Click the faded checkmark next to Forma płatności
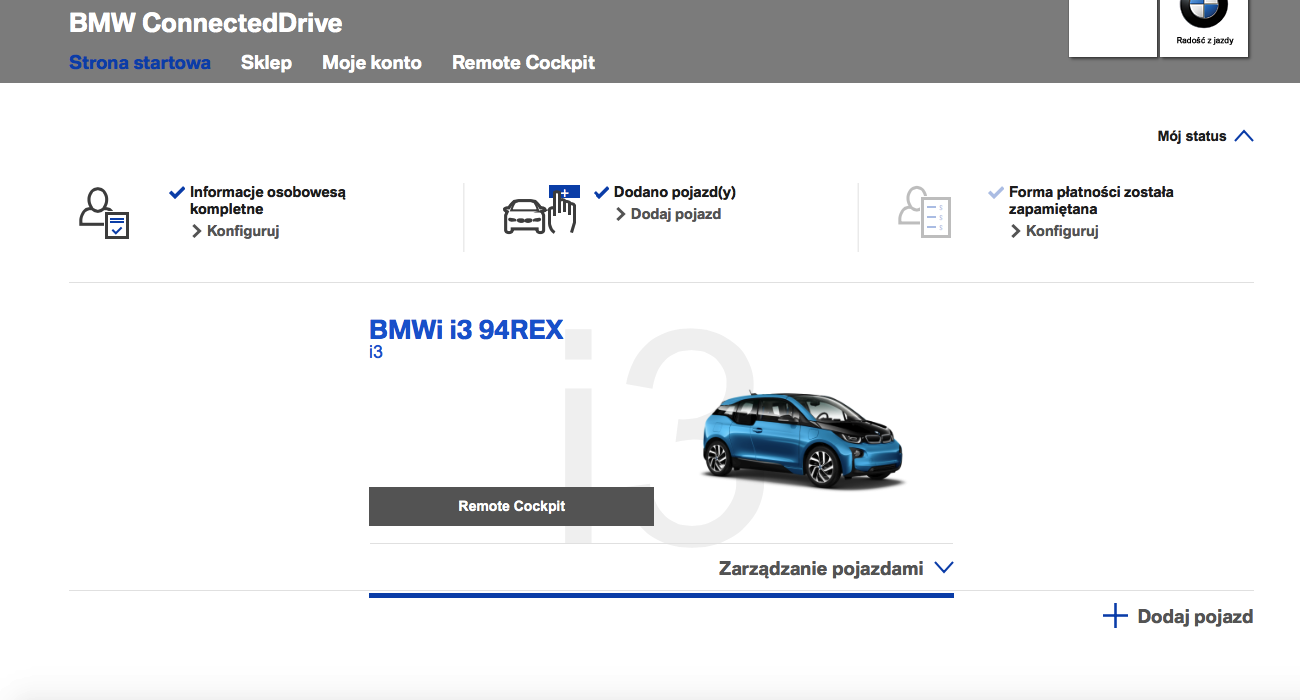The width and height of the screenshot is (1300, 700). pyautogui.click(x=996, y=192)
